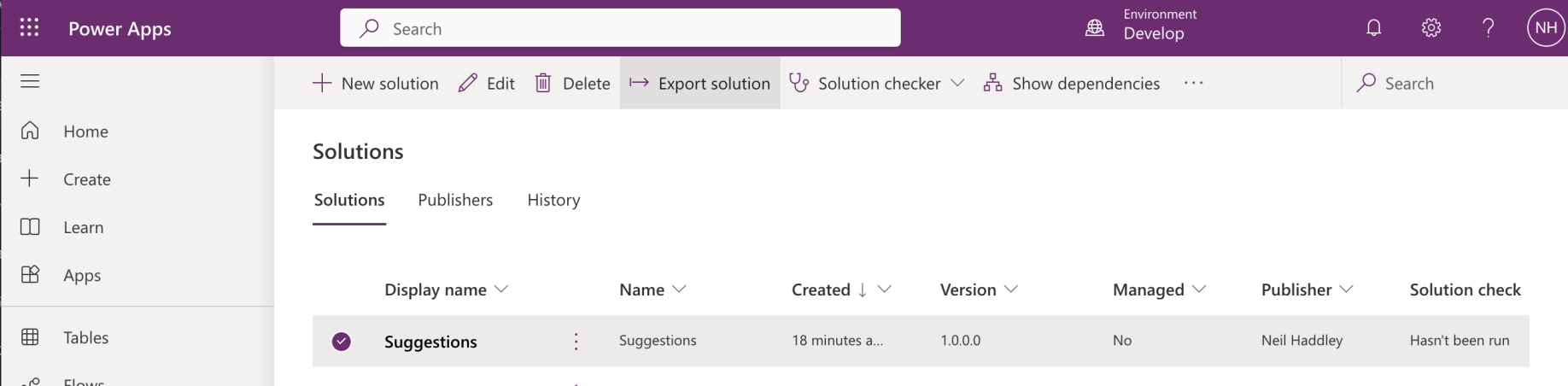The image size is (1568, 386).
Task: Click the NH account avatar
Action: [1545, 28]
